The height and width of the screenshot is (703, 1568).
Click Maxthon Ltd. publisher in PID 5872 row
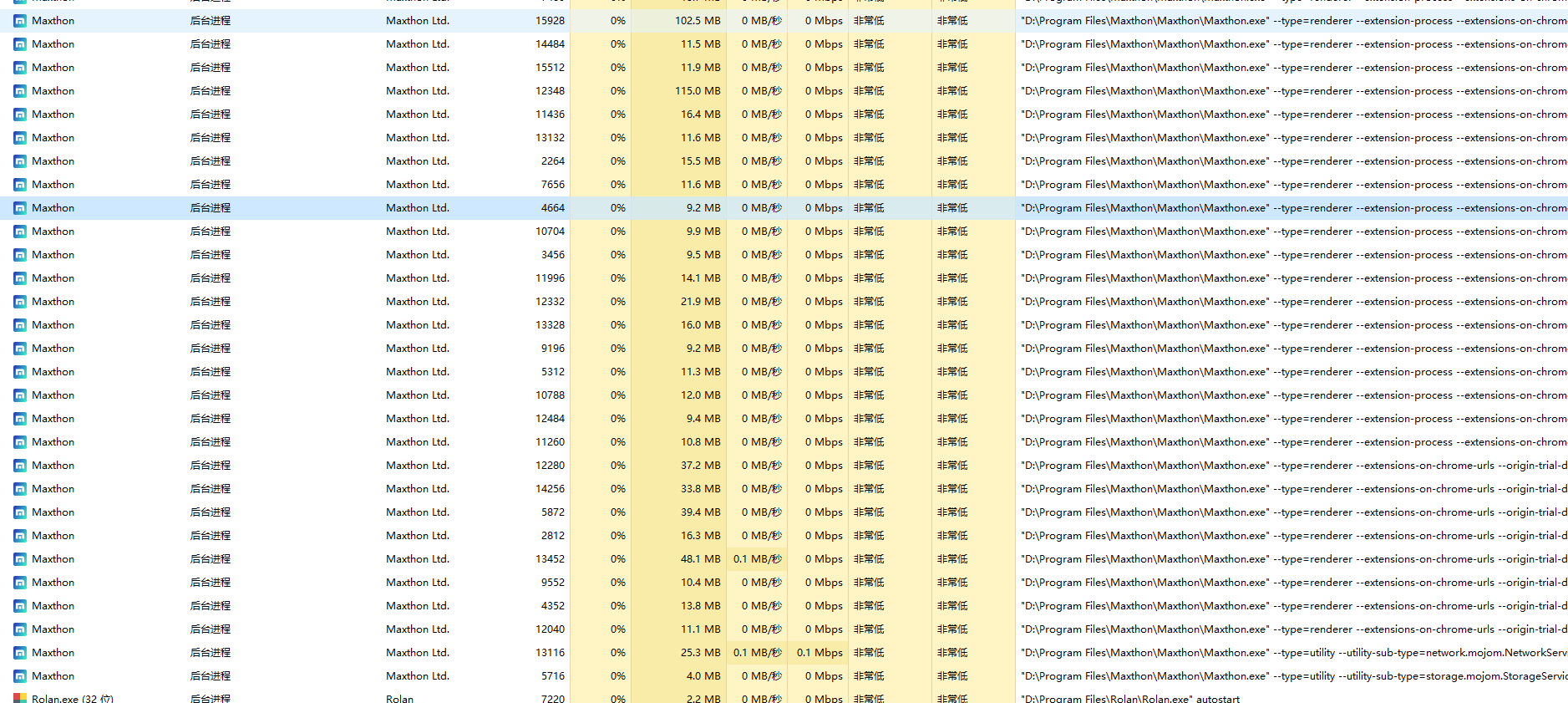click(x=417, y=512)
